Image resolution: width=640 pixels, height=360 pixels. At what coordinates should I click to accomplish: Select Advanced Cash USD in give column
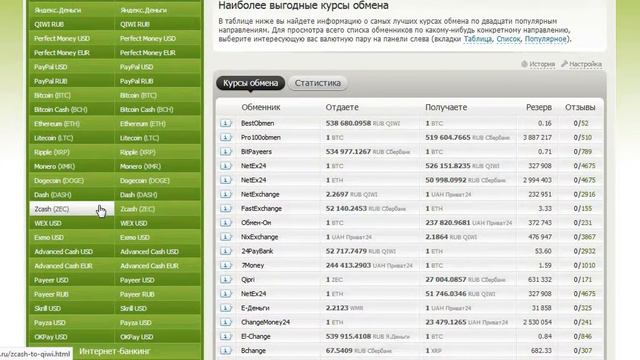pyautogui.click(x=72, y=252)
